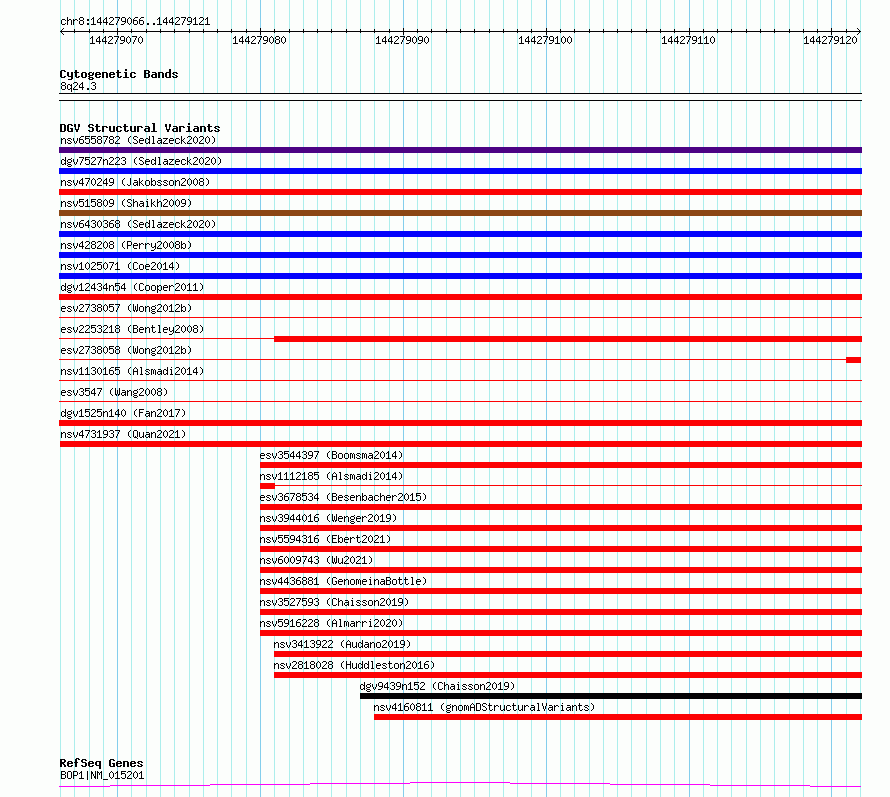Open the RefSeq Genes track title
Screen dimensions: 890x797
tap(101, 763)
